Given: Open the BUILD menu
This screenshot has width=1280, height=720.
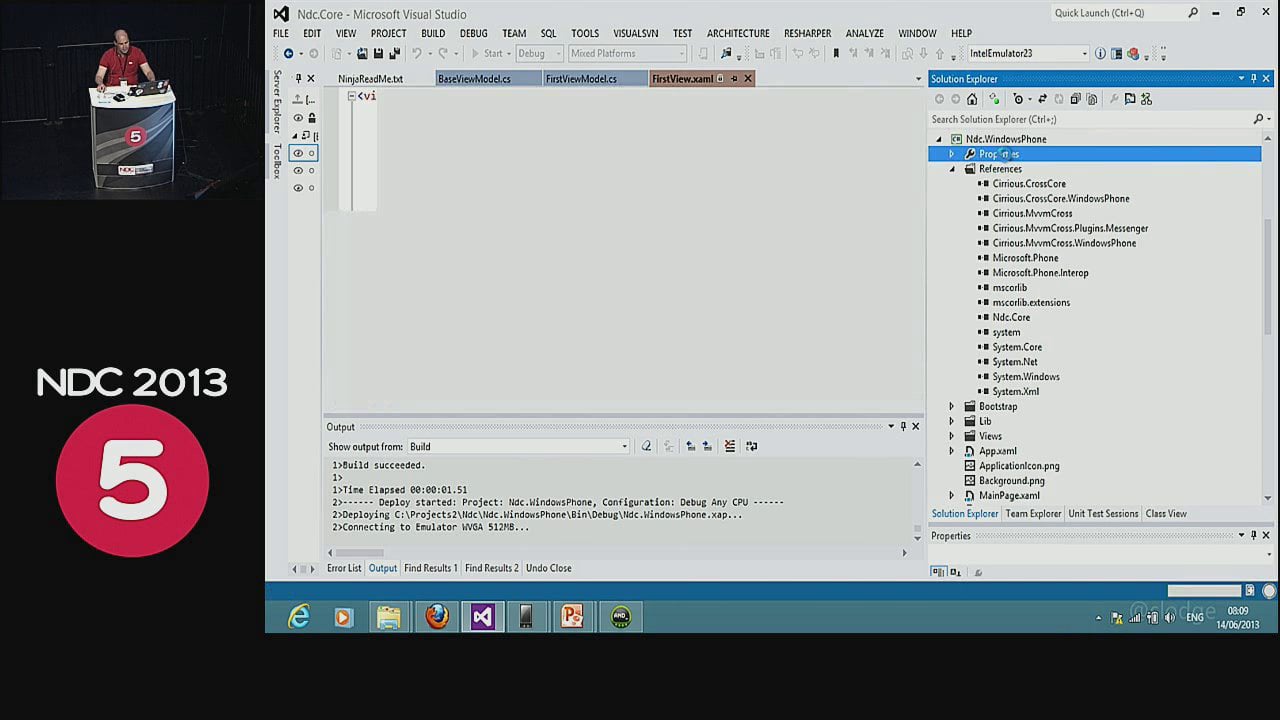Looking at the screenshot, I should [433, 33].
